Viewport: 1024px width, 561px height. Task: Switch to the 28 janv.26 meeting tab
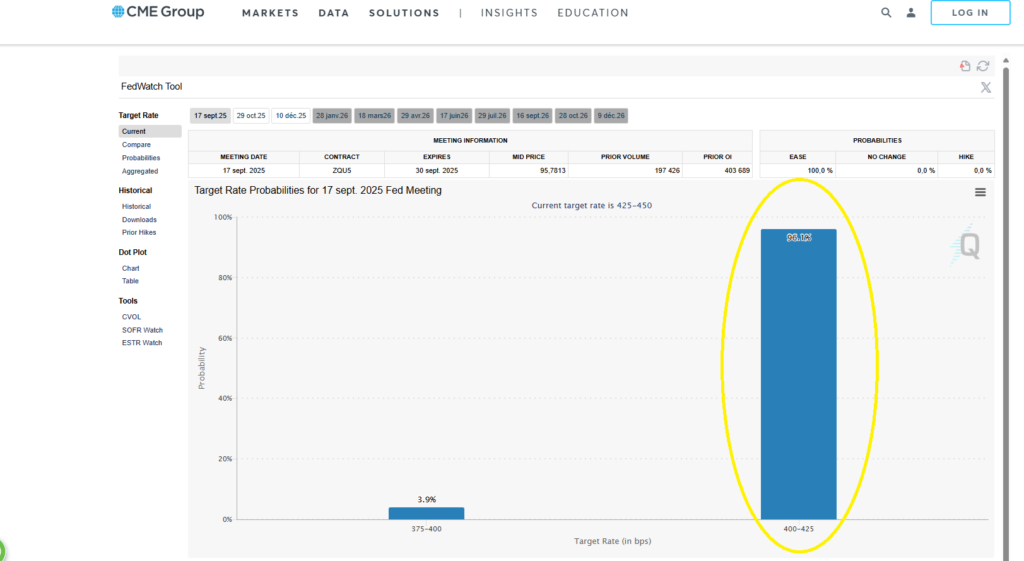coord(332,116)
